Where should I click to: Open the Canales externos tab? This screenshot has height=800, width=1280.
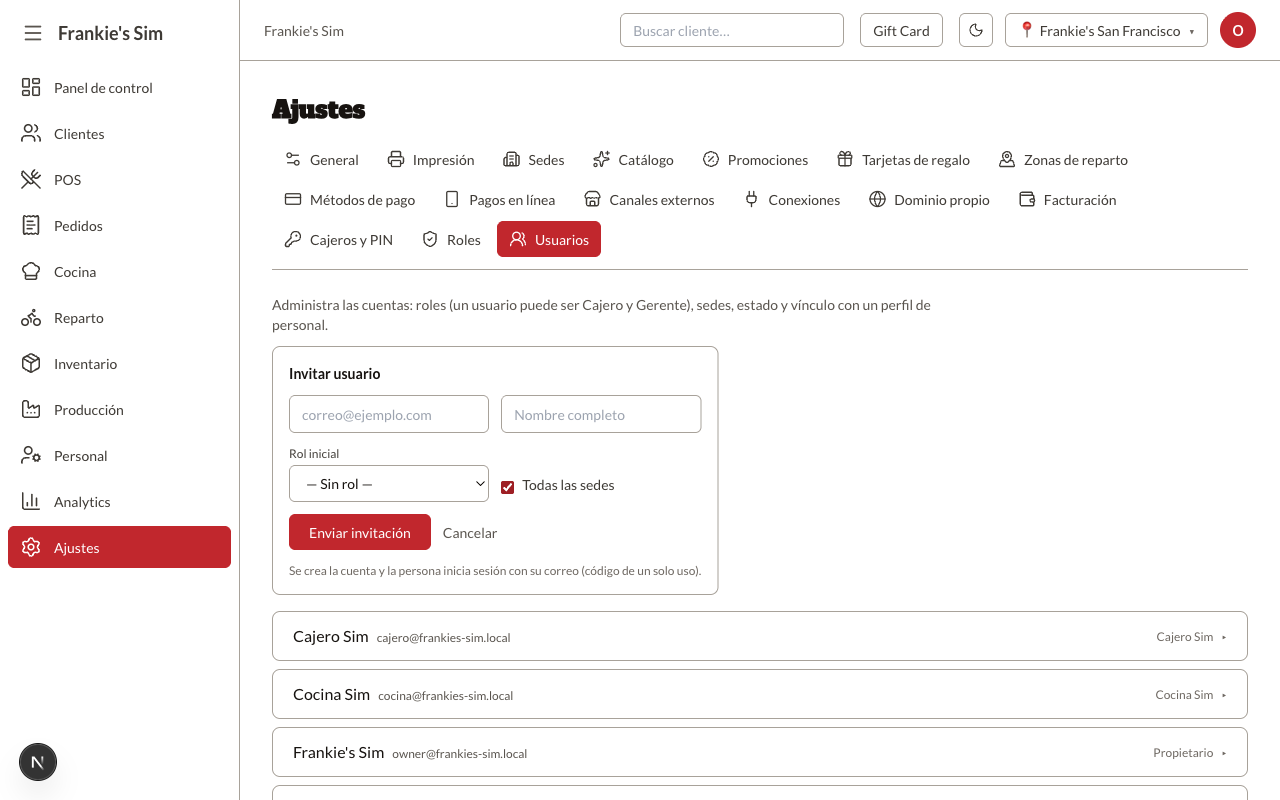coord(649,199)
